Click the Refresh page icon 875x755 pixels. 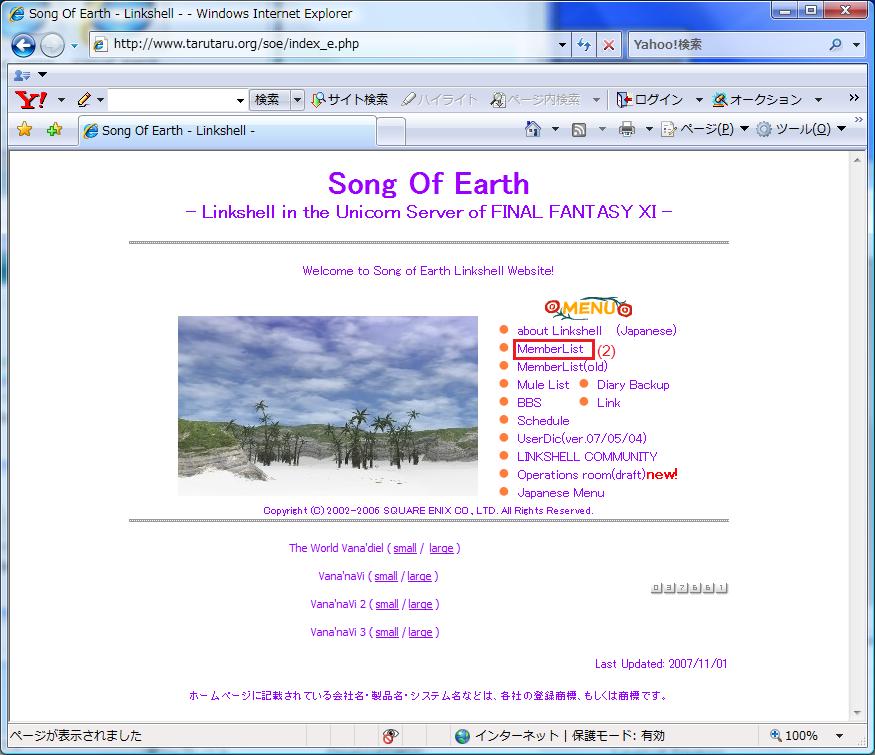[585, 46]
